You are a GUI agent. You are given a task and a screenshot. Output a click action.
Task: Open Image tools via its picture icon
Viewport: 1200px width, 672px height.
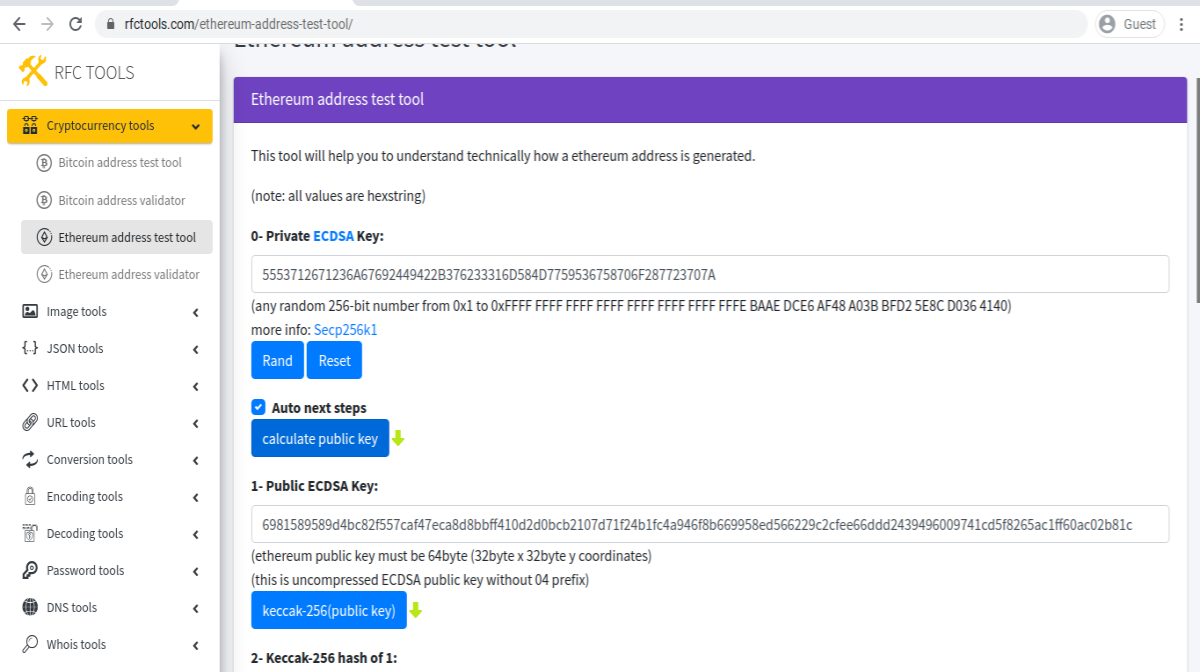pos(29,311)
